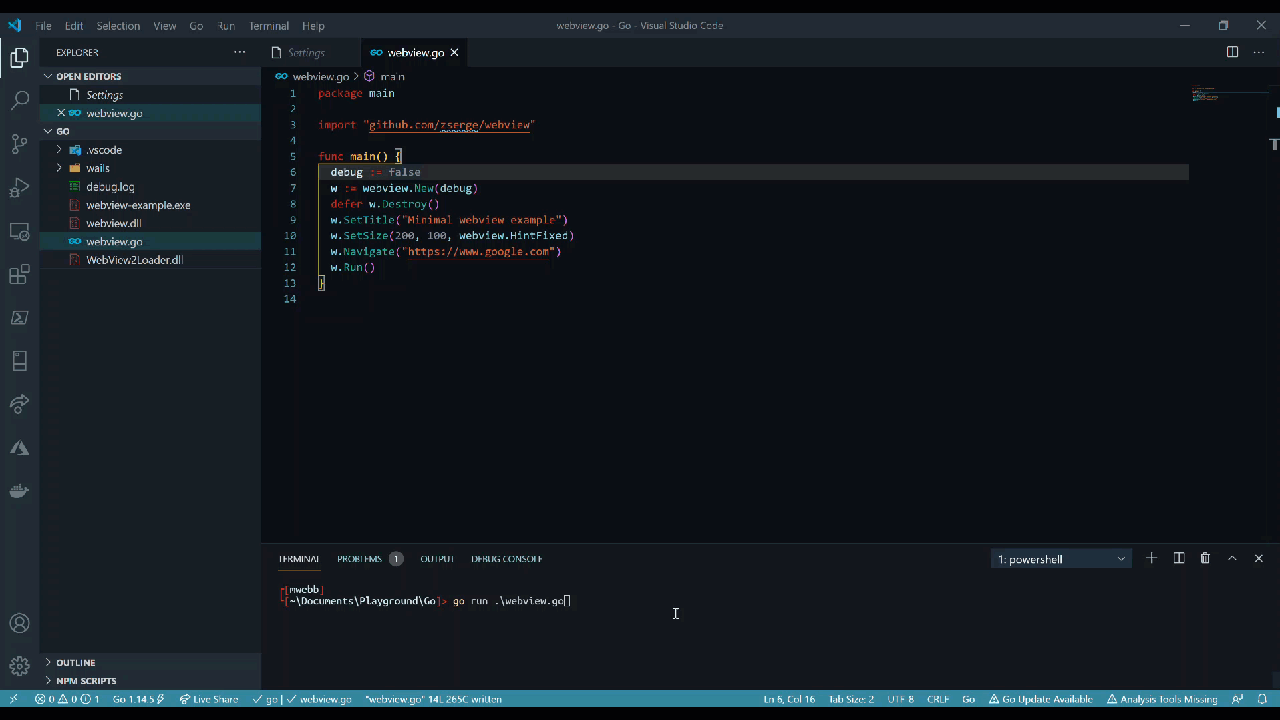Collapse the Open Editors section
The height and width of the screenshot is (720, 1280).
click(150, 76)
